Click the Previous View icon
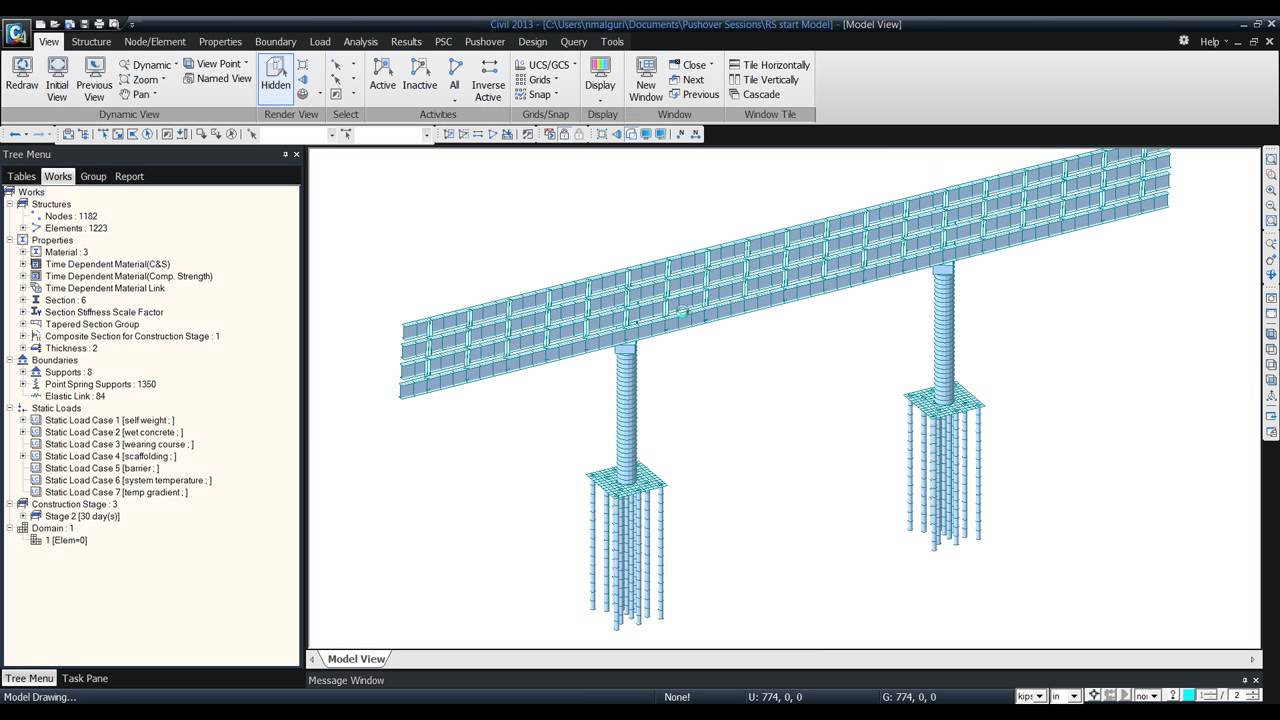1280x720 pixels. [94, 79]
